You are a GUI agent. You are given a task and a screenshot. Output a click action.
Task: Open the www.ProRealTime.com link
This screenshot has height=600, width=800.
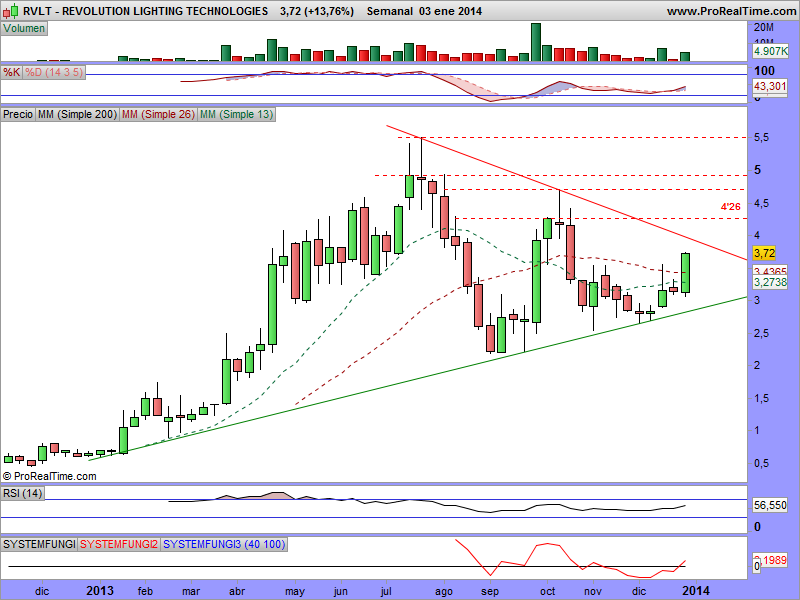pyautogui.click(x=731, y=11)
